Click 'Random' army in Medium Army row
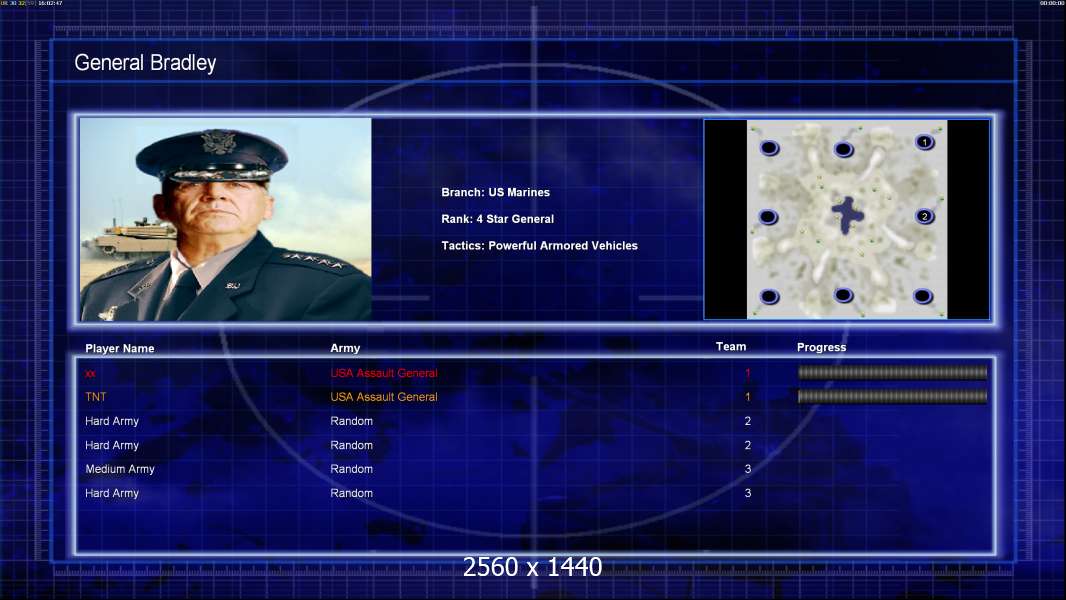 tap(351, 469)
